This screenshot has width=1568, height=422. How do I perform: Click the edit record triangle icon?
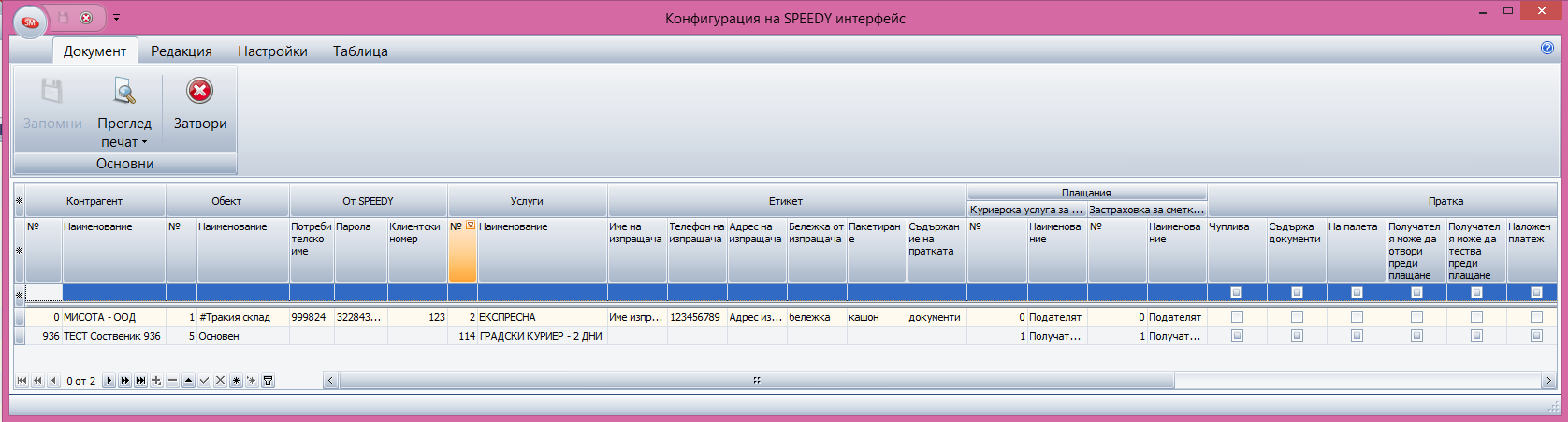188,381
